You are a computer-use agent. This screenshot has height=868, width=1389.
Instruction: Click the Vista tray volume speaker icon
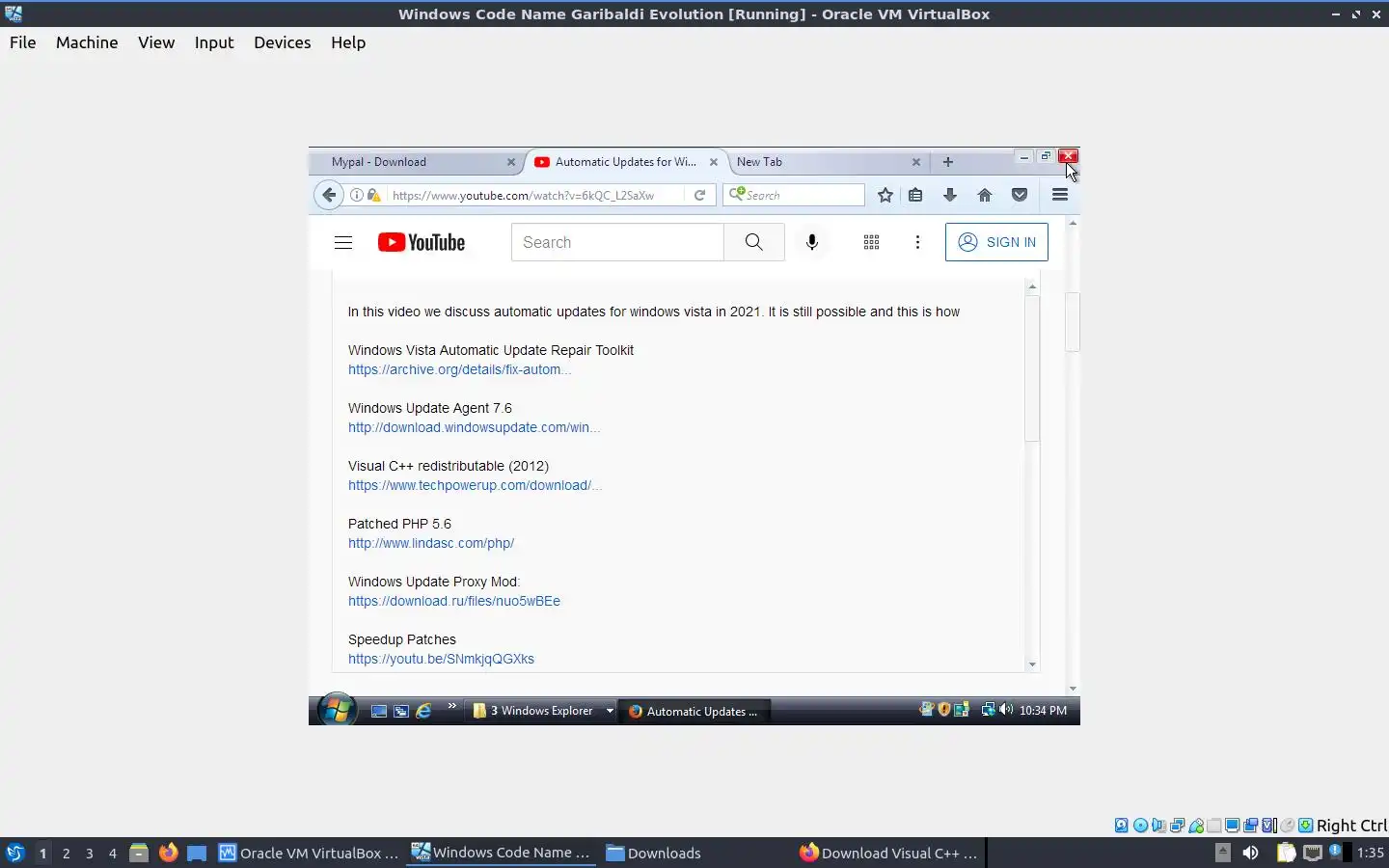[1006, 710]
